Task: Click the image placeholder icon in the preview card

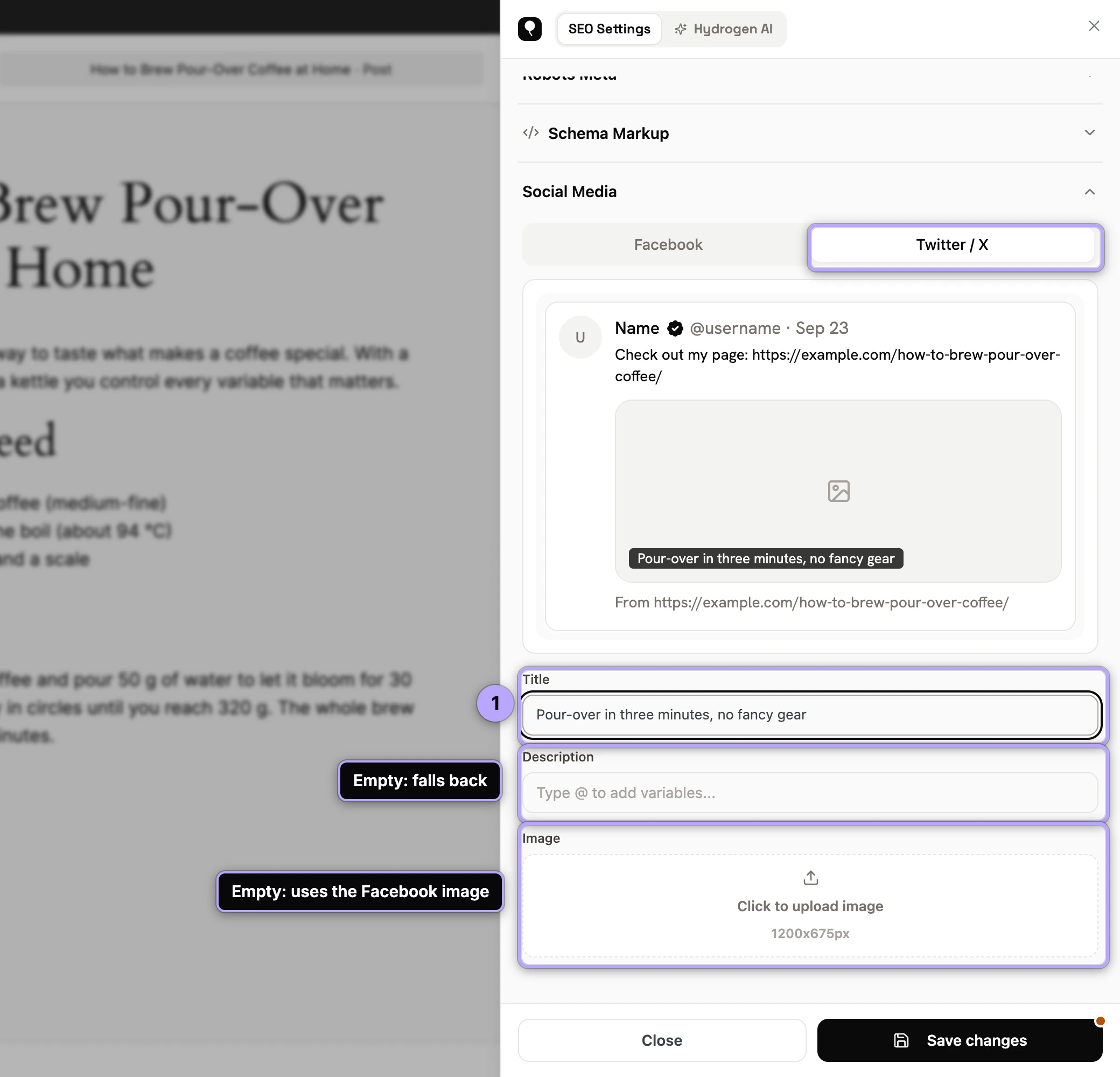Action: click(838, 491)
